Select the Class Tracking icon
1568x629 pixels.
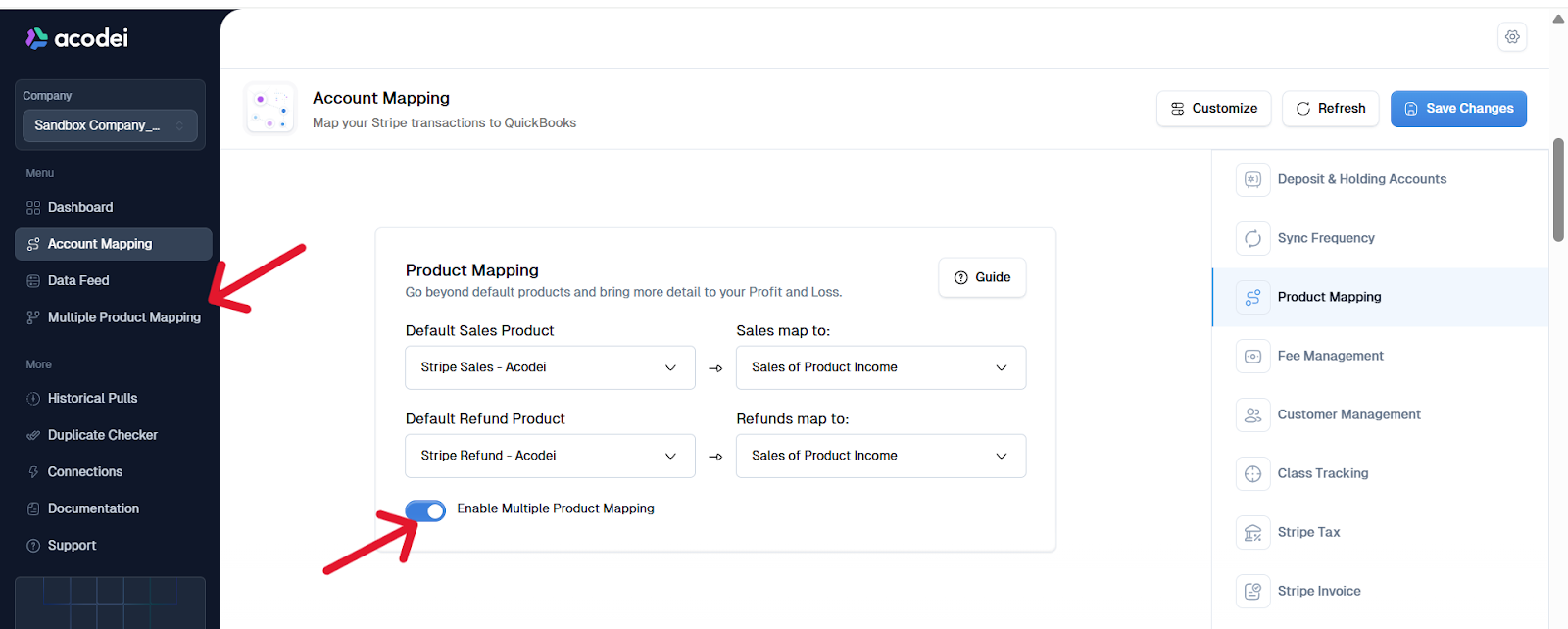(1252, 473)
